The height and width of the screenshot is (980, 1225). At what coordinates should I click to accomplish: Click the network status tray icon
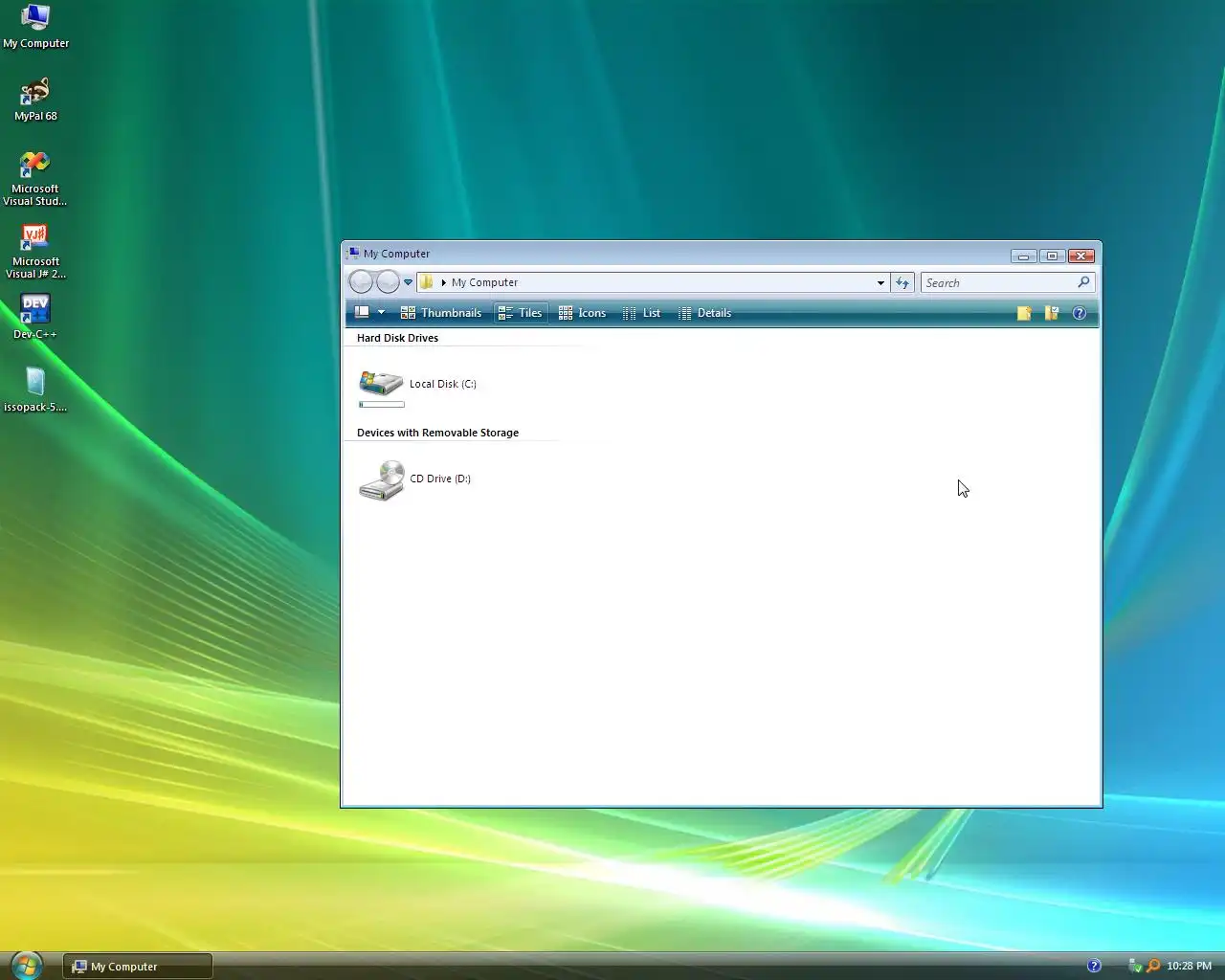point(1135,966)
